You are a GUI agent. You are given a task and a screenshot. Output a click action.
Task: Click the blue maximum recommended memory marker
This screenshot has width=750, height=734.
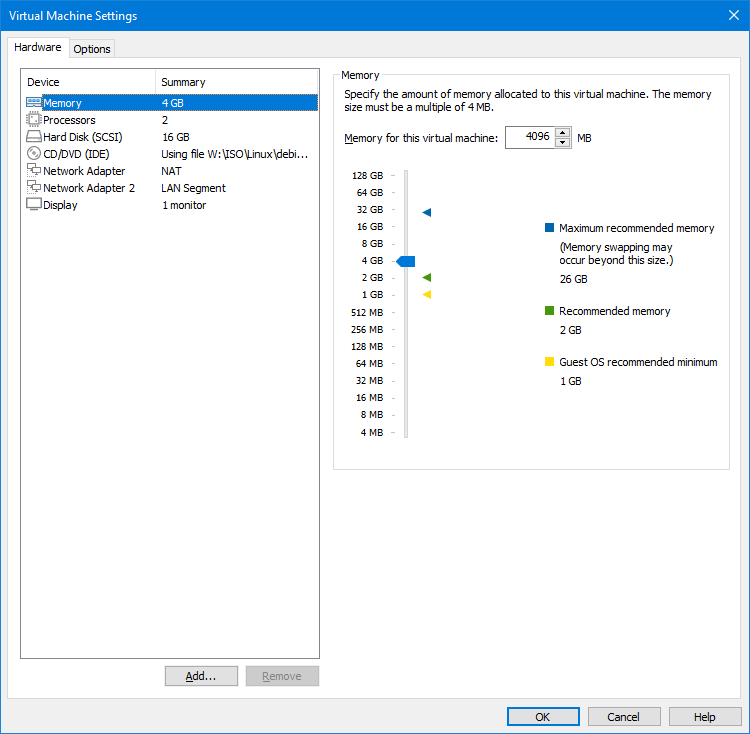(426, 212)
